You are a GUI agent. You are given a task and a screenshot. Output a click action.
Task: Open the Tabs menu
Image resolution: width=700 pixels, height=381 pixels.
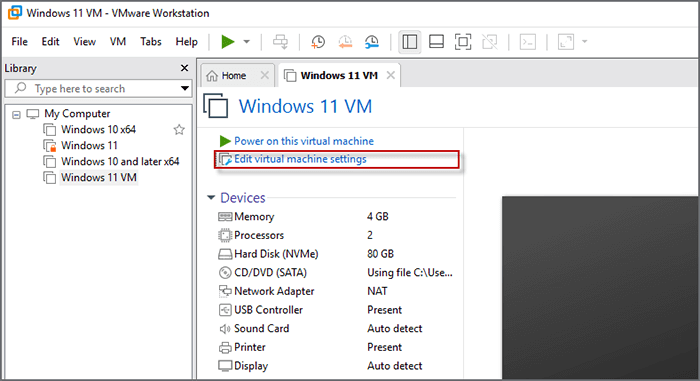(x=150, y=42)
